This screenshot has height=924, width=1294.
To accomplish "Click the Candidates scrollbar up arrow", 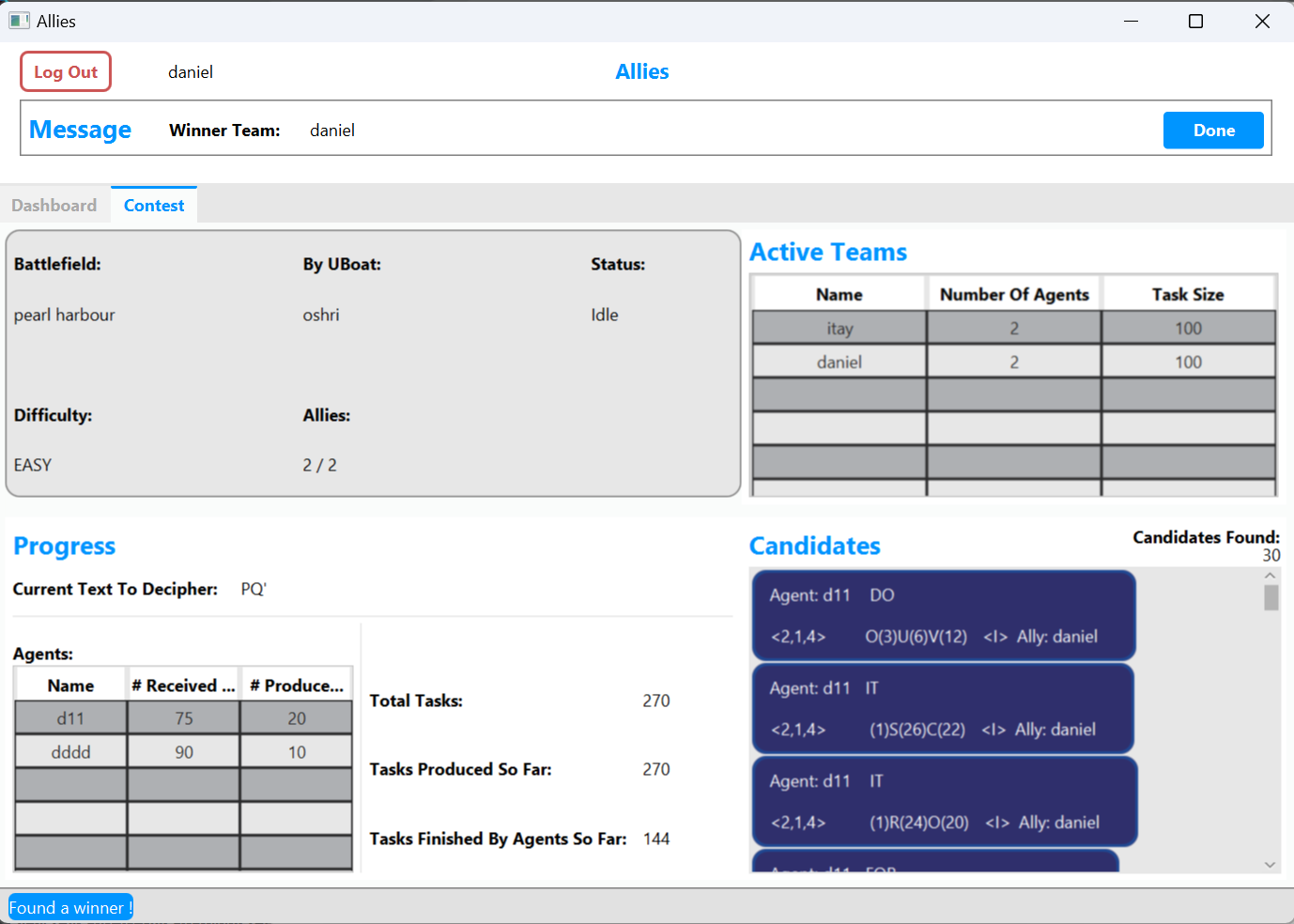I will 1271,576.
